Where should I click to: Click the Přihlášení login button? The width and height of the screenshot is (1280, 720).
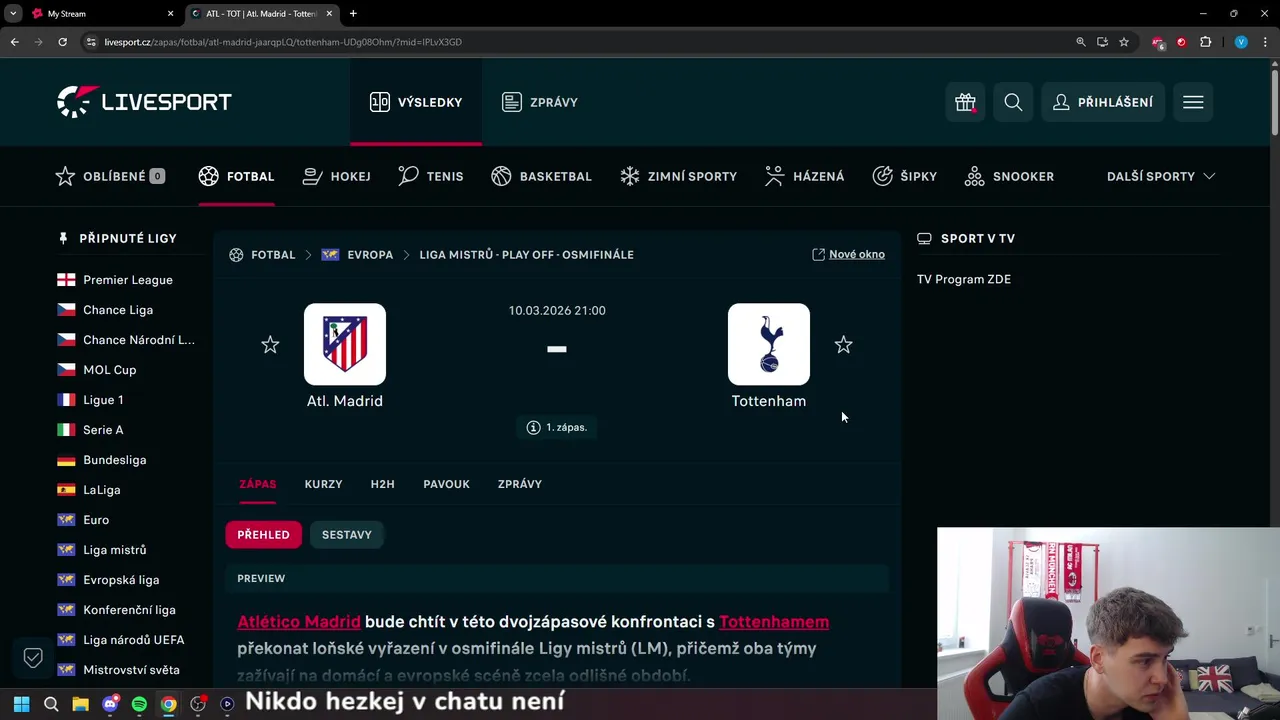coord(1103,102)
